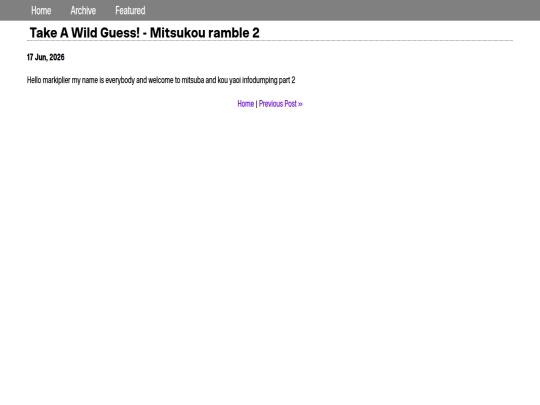Open the Previous Post » link
The image size is (540, 405).
coord(281,104)
